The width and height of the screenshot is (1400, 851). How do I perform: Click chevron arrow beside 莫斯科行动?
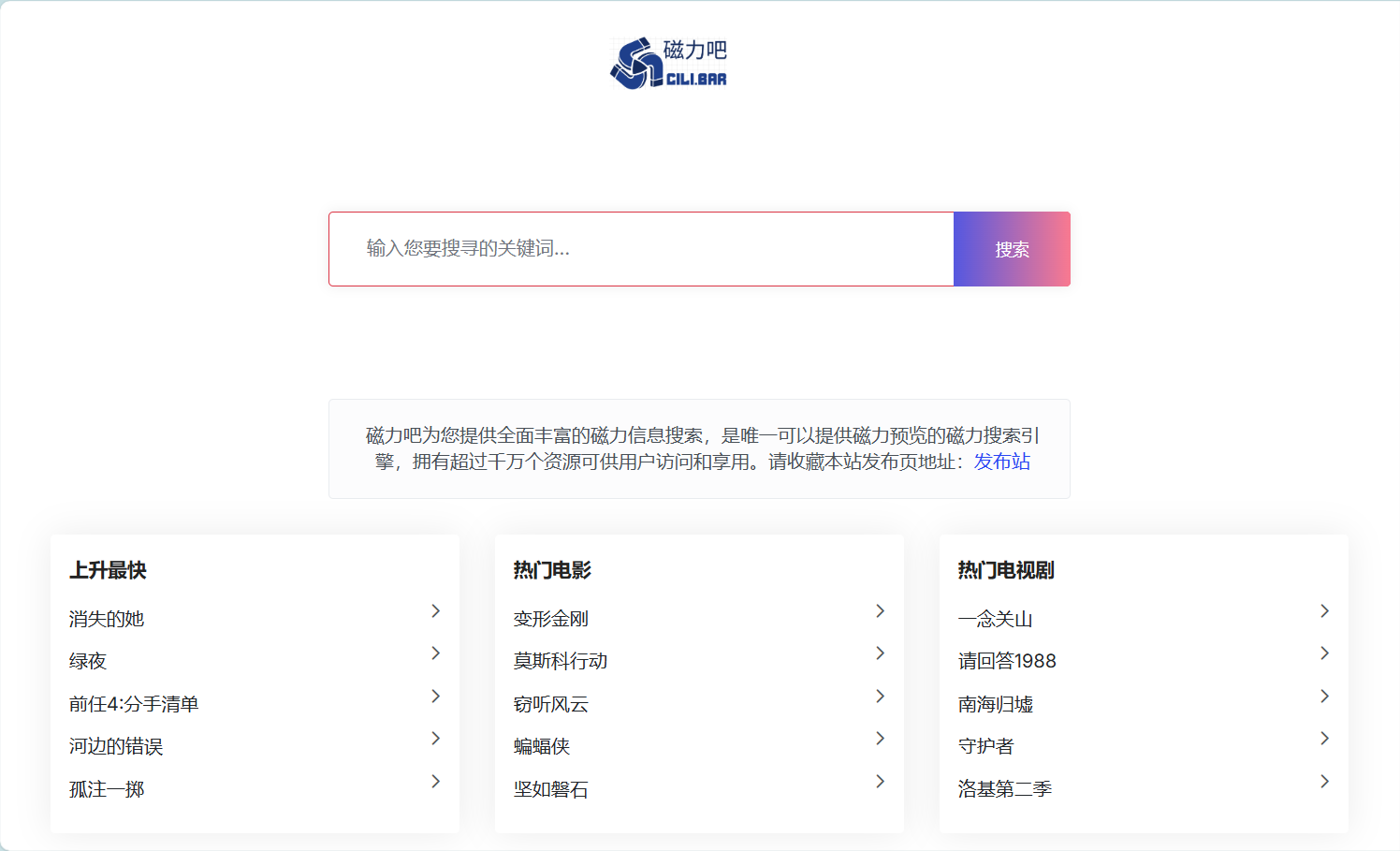pos(880,653)
